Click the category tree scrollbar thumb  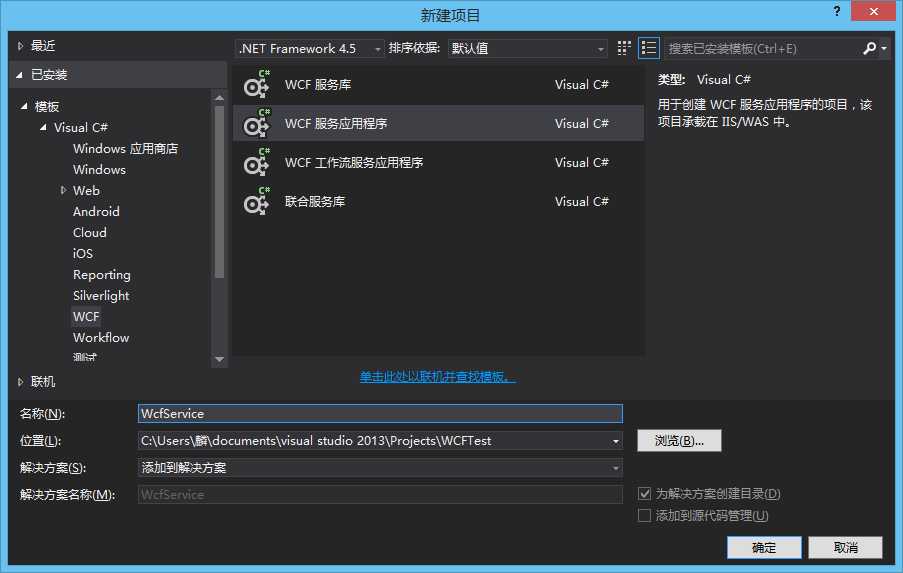pyautogui.click(x=219, y=192)
